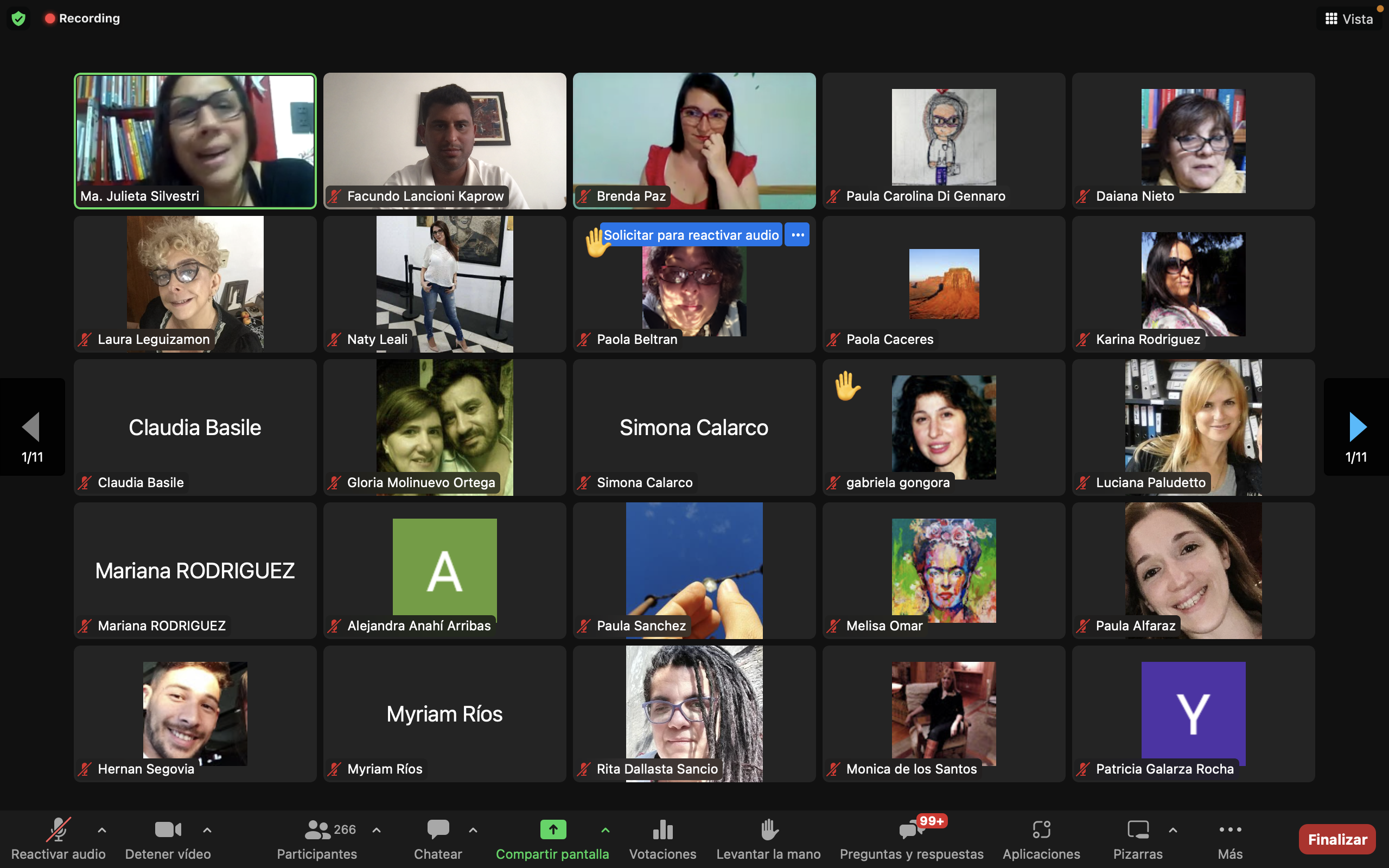Click muted mic icon of Naty Leali
Viewport: 1389px width, 868px height.
click(x=335, y=339)
